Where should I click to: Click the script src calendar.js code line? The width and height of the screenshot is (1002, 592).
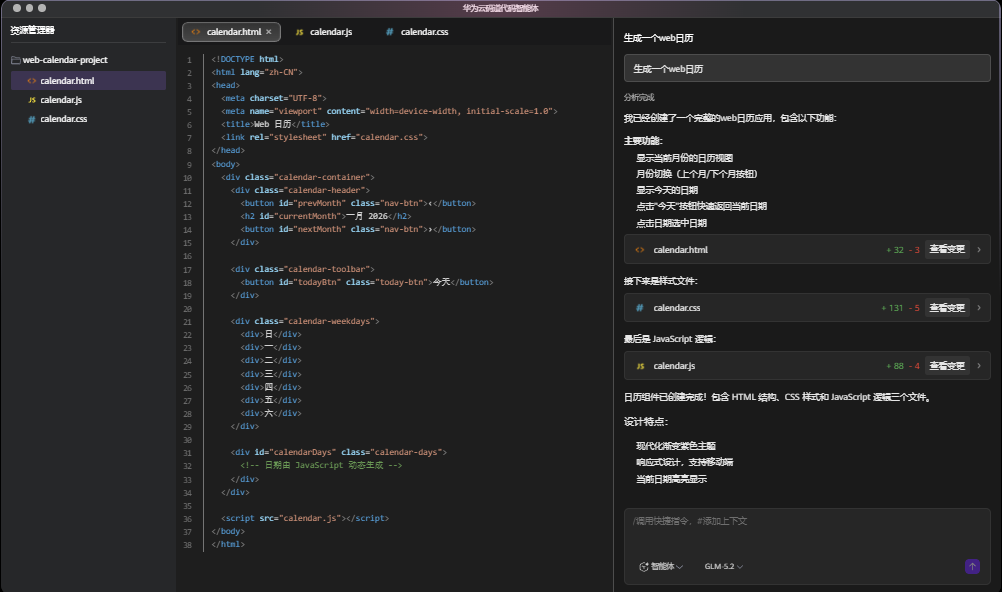(305, 518)
